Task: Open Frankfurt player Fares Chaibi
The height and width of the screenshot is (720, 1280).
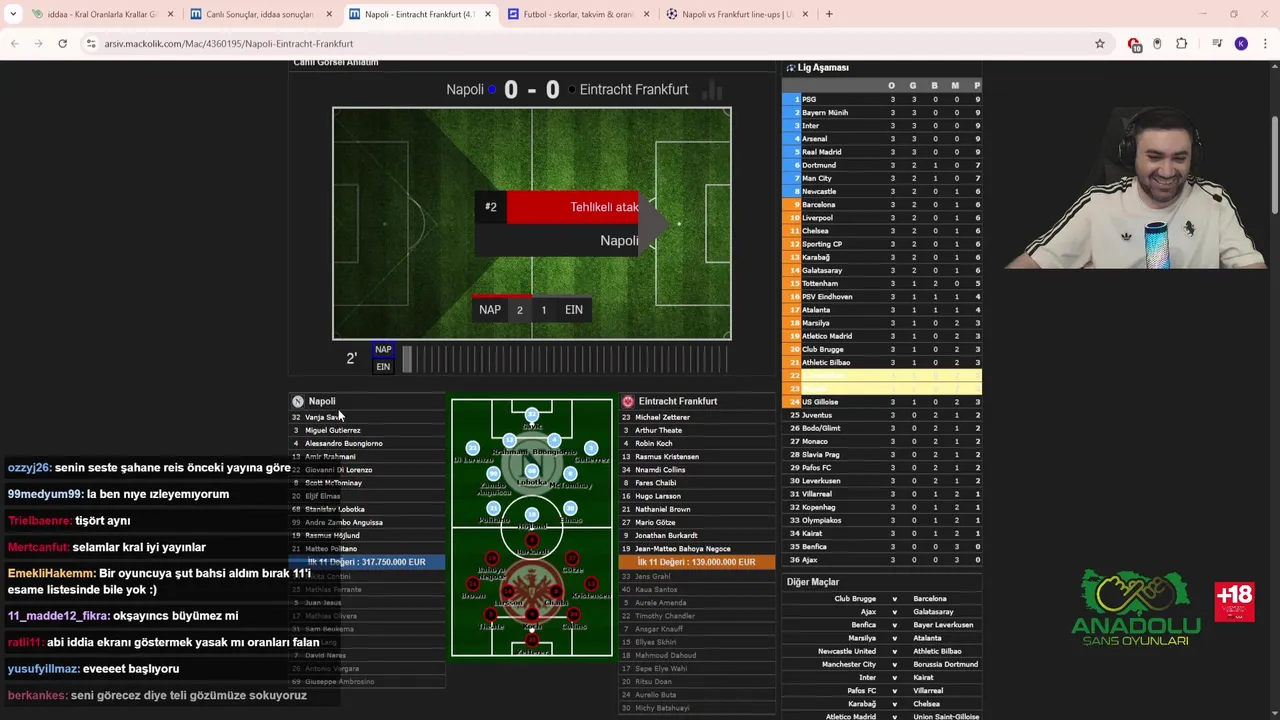Action: pos(655,483)
